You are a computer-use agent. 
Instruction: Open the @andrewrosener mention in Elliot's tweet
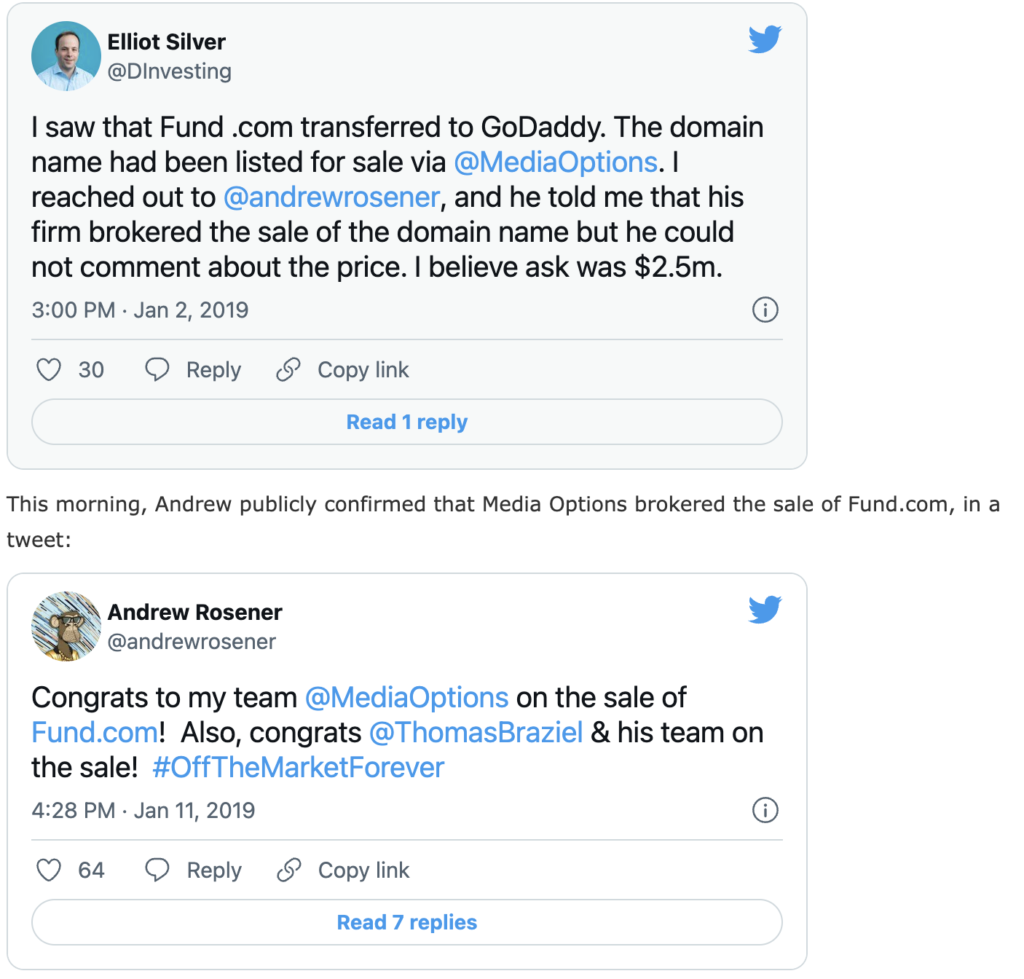[331, 197]
